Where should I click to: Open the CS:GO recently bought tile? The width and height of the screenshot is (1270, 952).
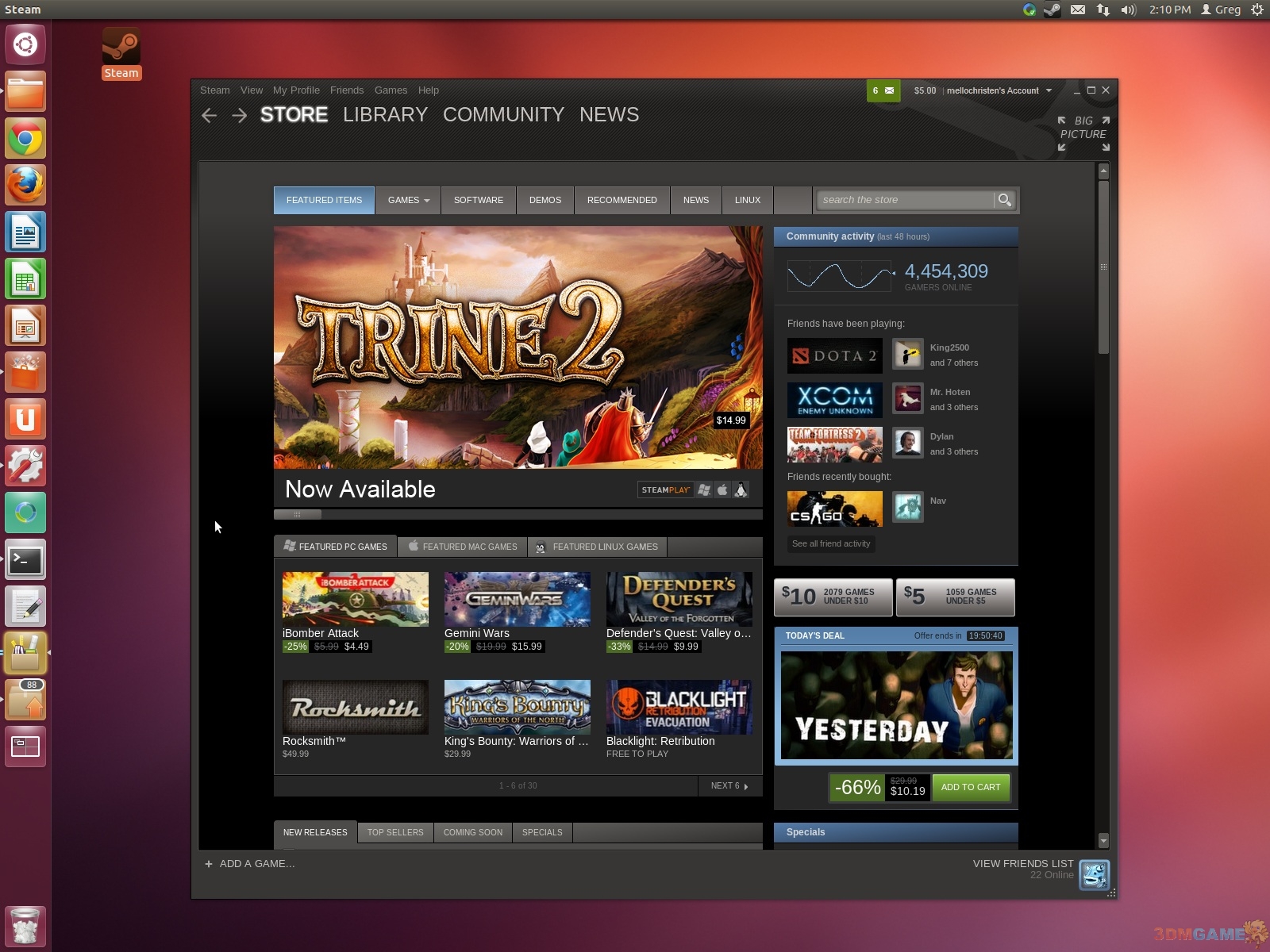834,509
